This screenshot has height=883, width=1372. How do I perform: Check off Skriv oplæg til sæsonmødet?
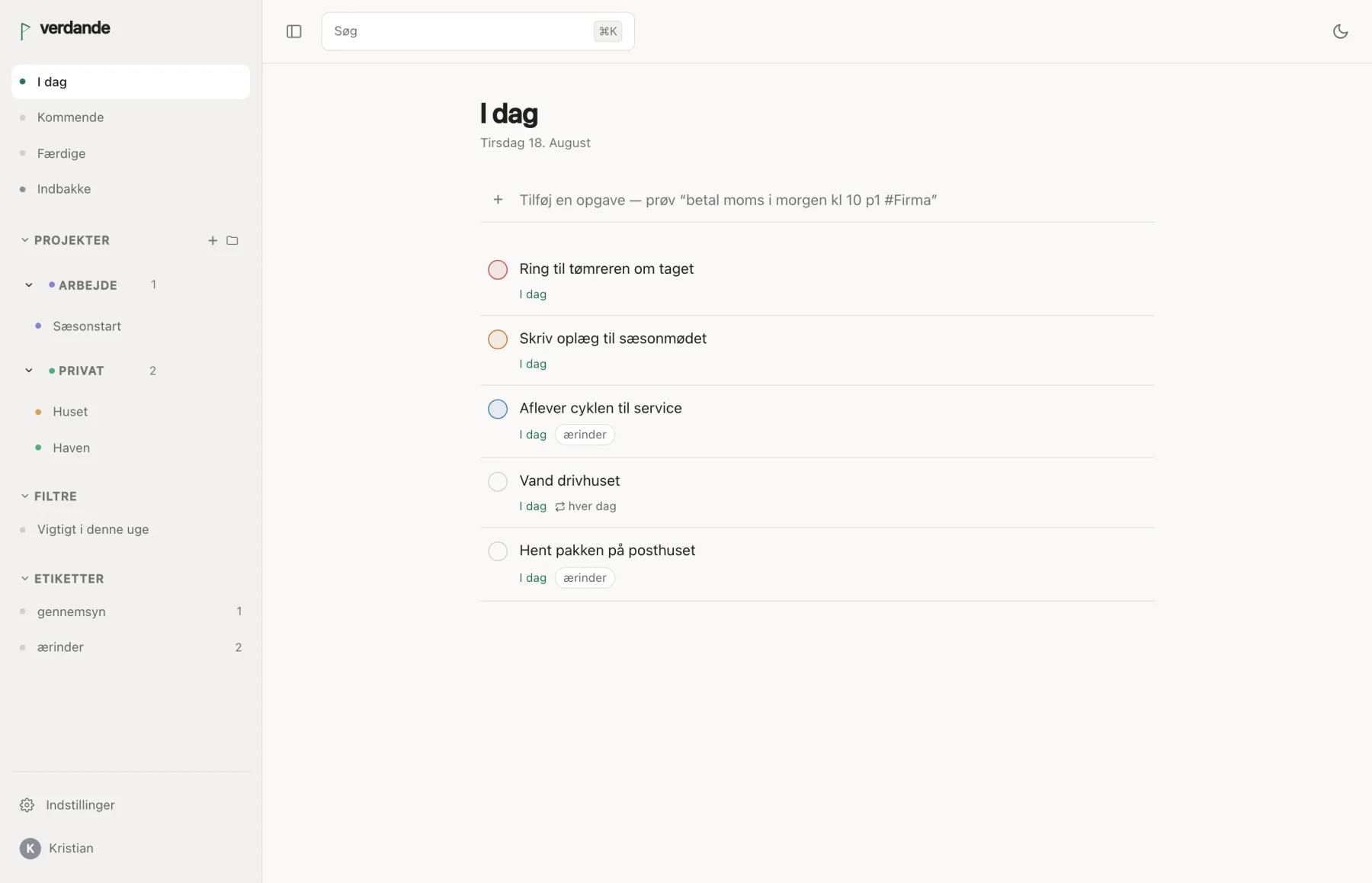tap(498, 339)
